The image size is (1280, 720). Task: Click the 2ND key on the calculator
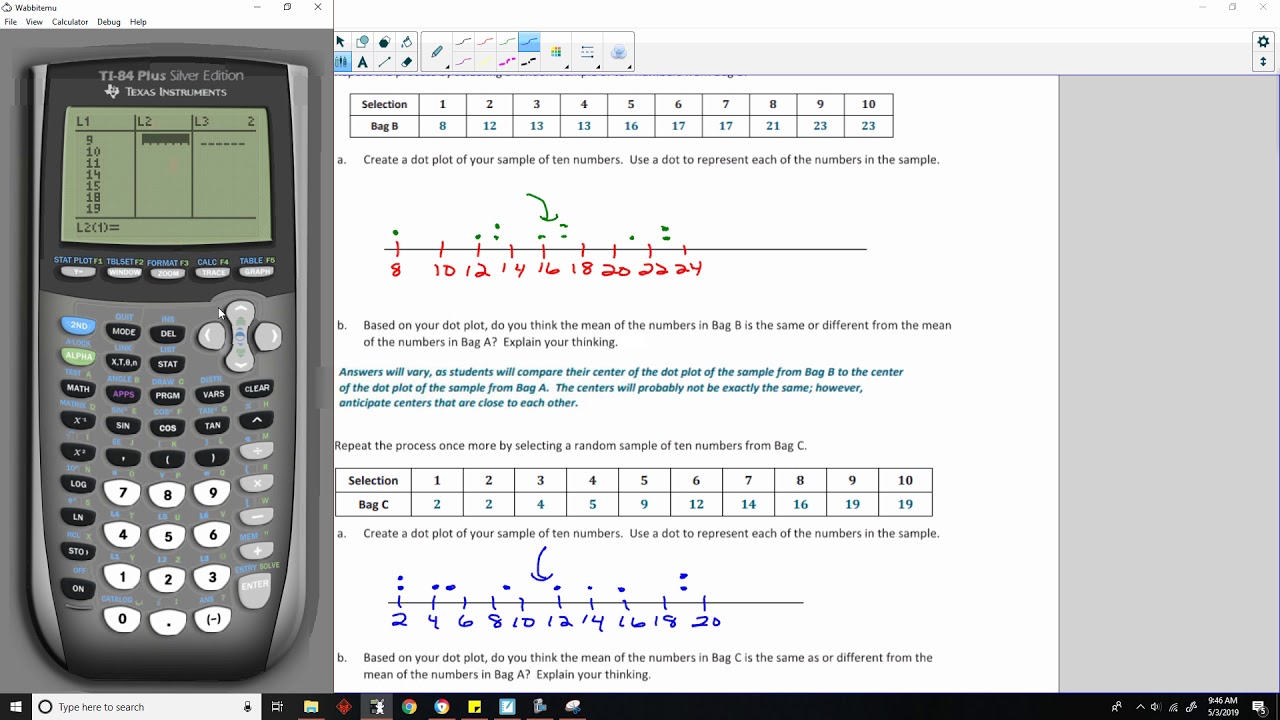(78, 326)
